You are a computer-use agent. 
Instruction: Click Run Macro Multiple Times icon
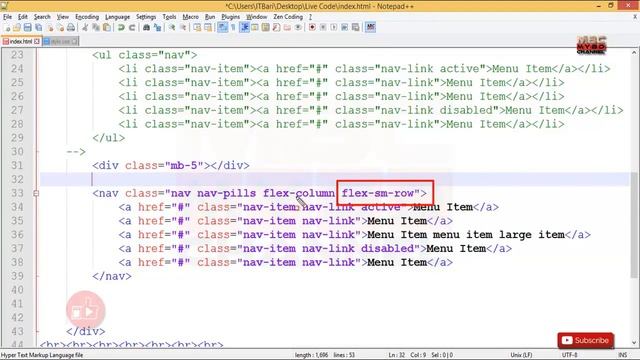coord(344,27)
